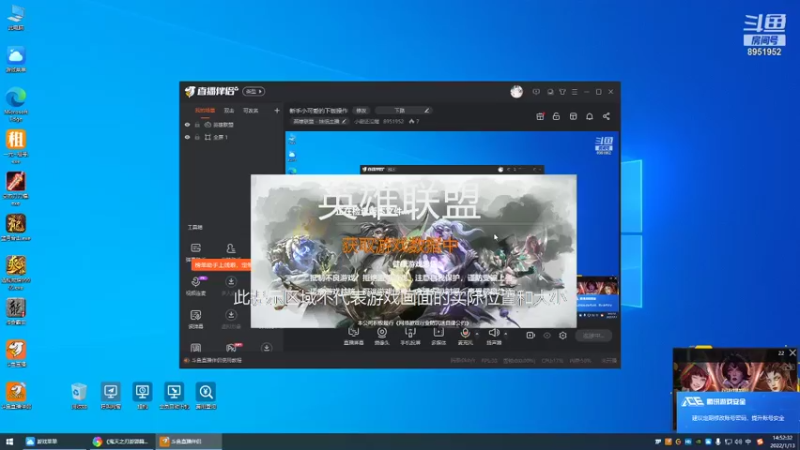Add a screen capture source (直播屏幕)

354,336
